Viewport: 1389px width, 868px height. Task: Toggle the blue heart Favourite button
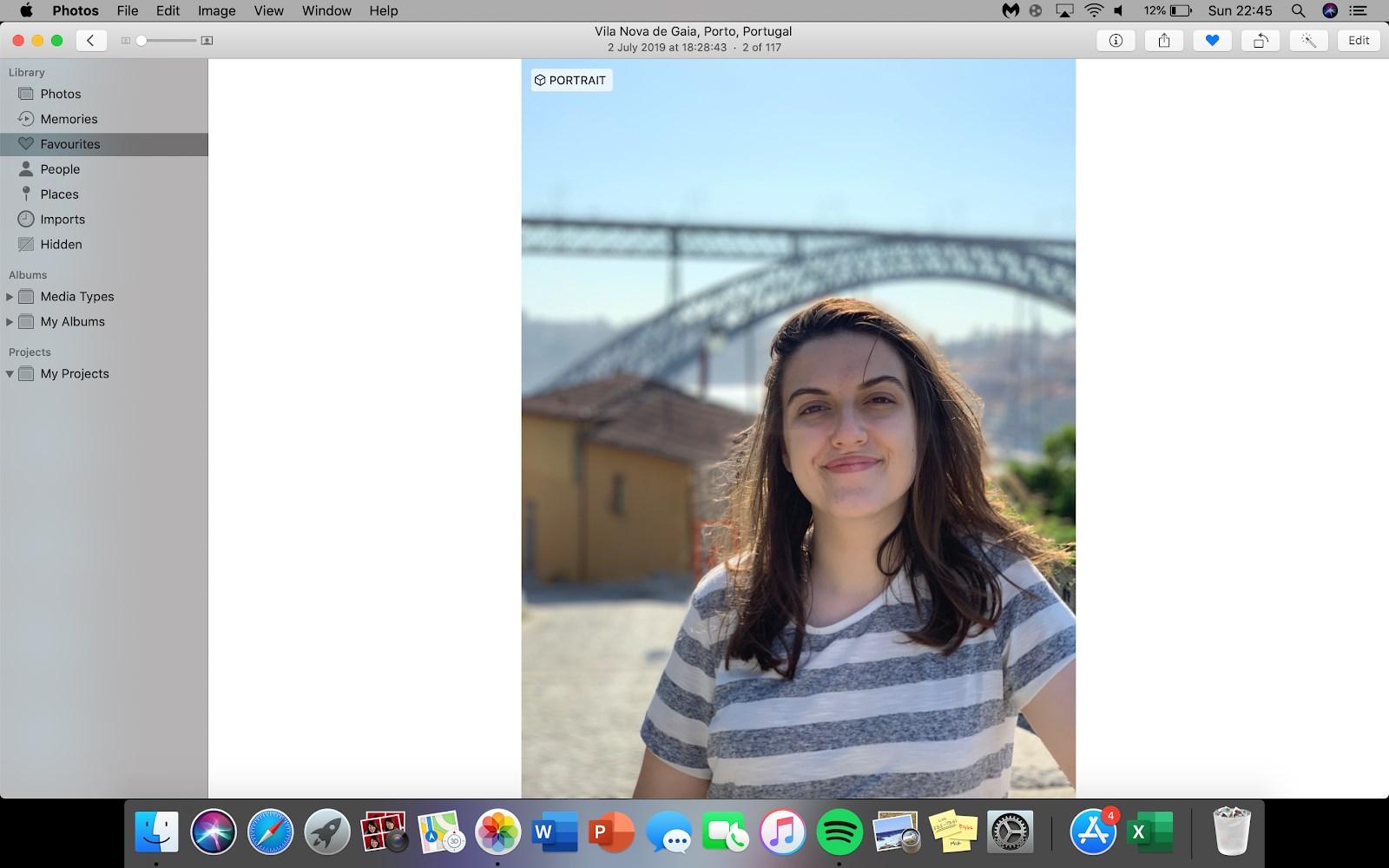pos(1212,41)
